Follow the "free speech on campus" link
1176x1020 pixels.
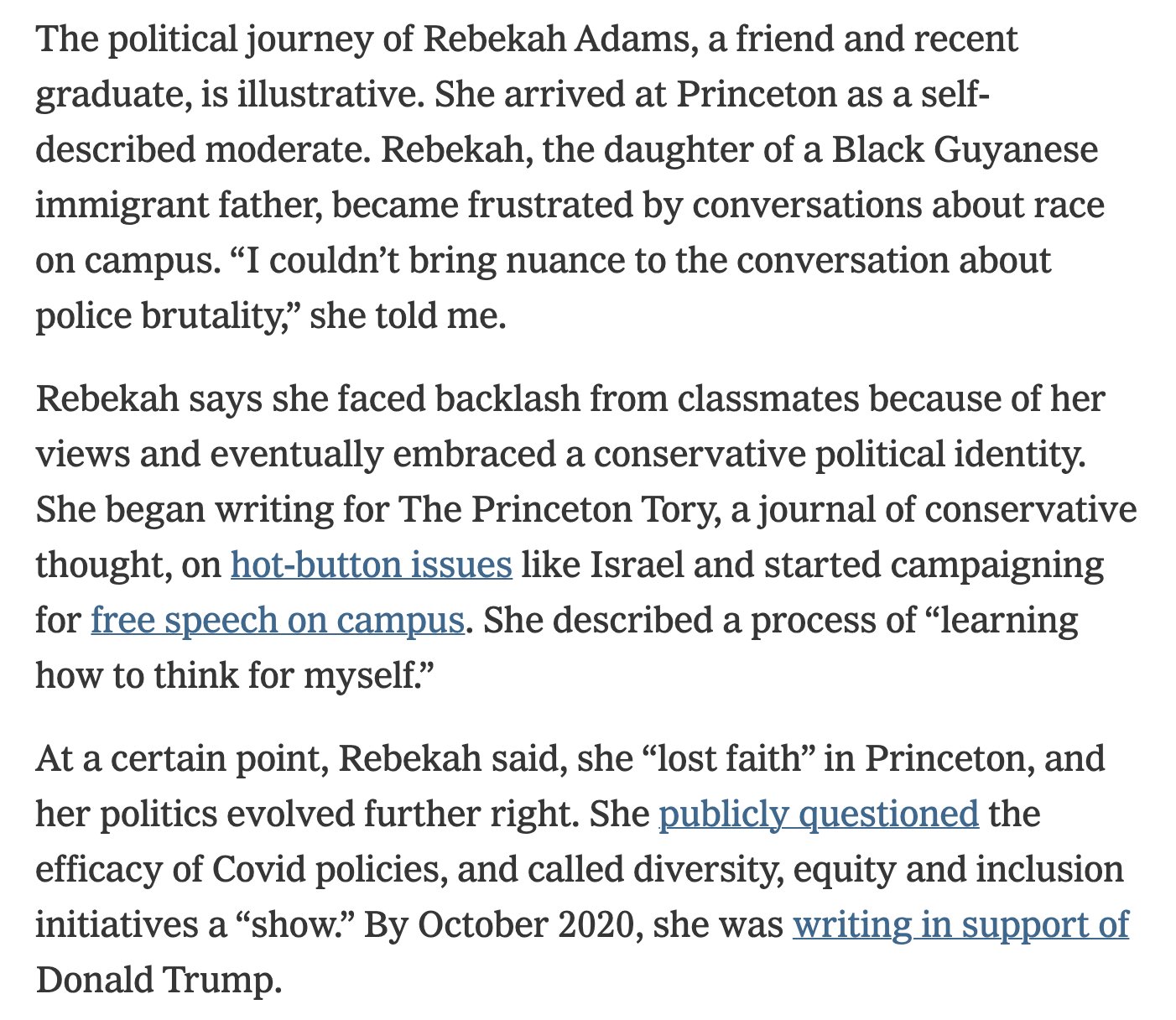click(x=277, y=621)
